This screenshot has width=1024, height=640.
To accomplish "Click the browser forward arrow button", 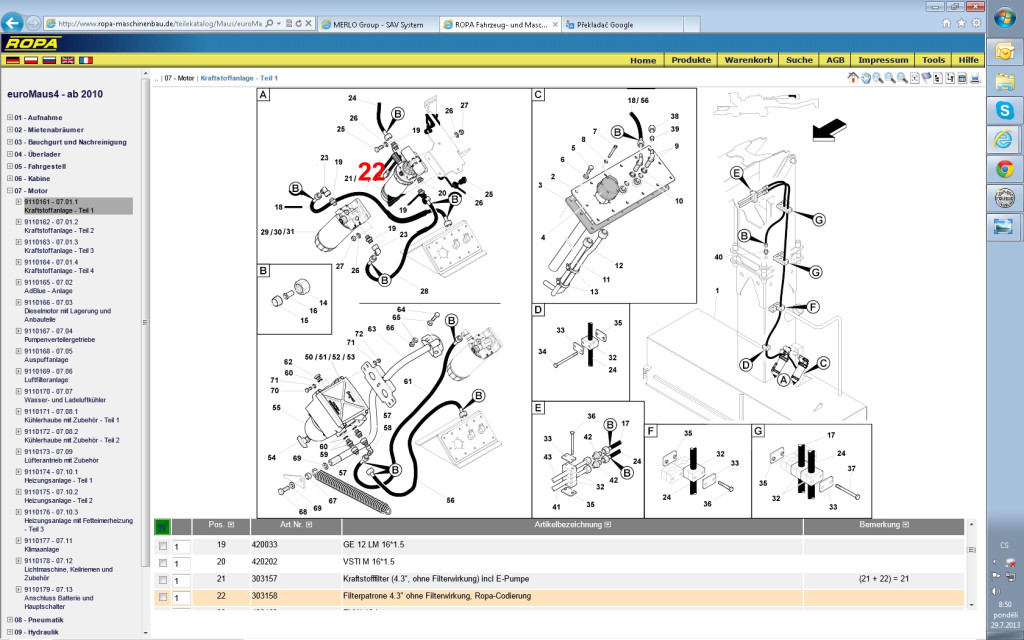I will pyautogui.click(x=33, y=24).
